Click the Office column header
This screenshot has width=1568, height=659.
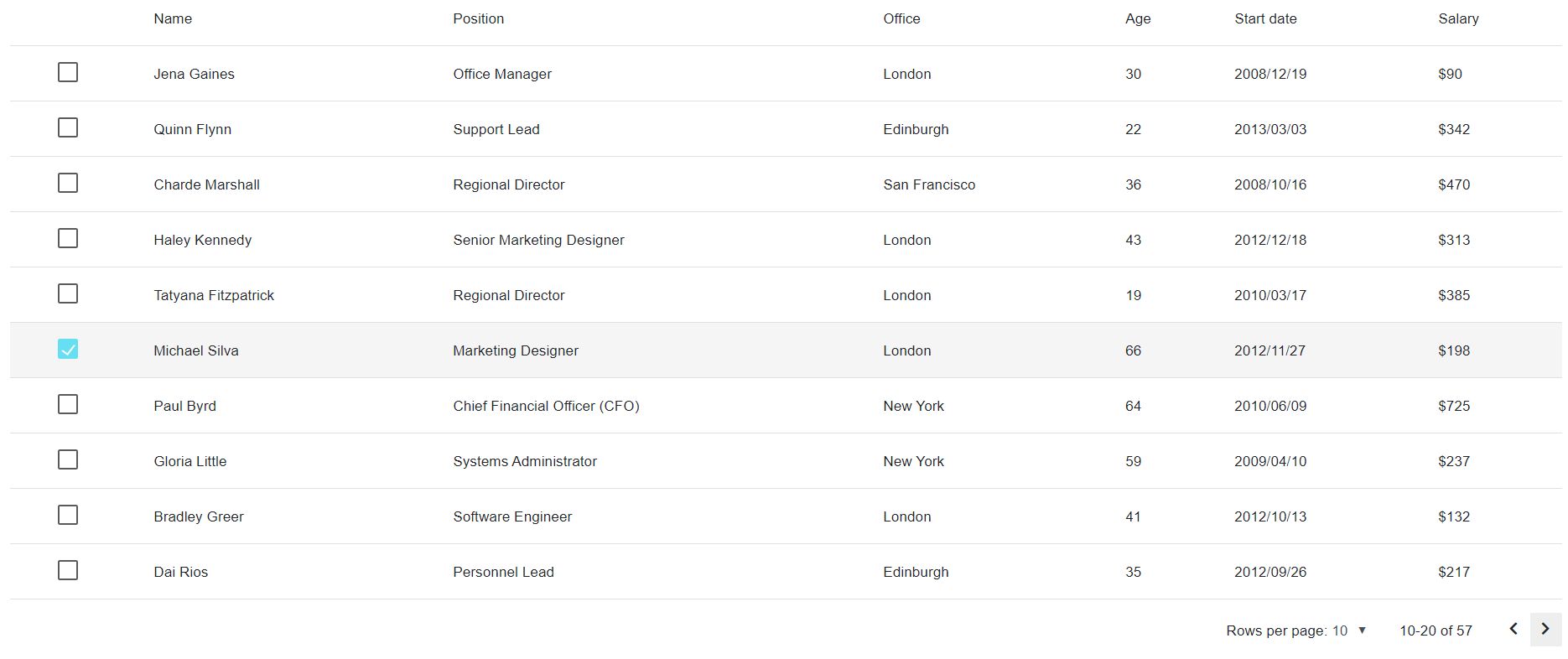coord(901,18)
